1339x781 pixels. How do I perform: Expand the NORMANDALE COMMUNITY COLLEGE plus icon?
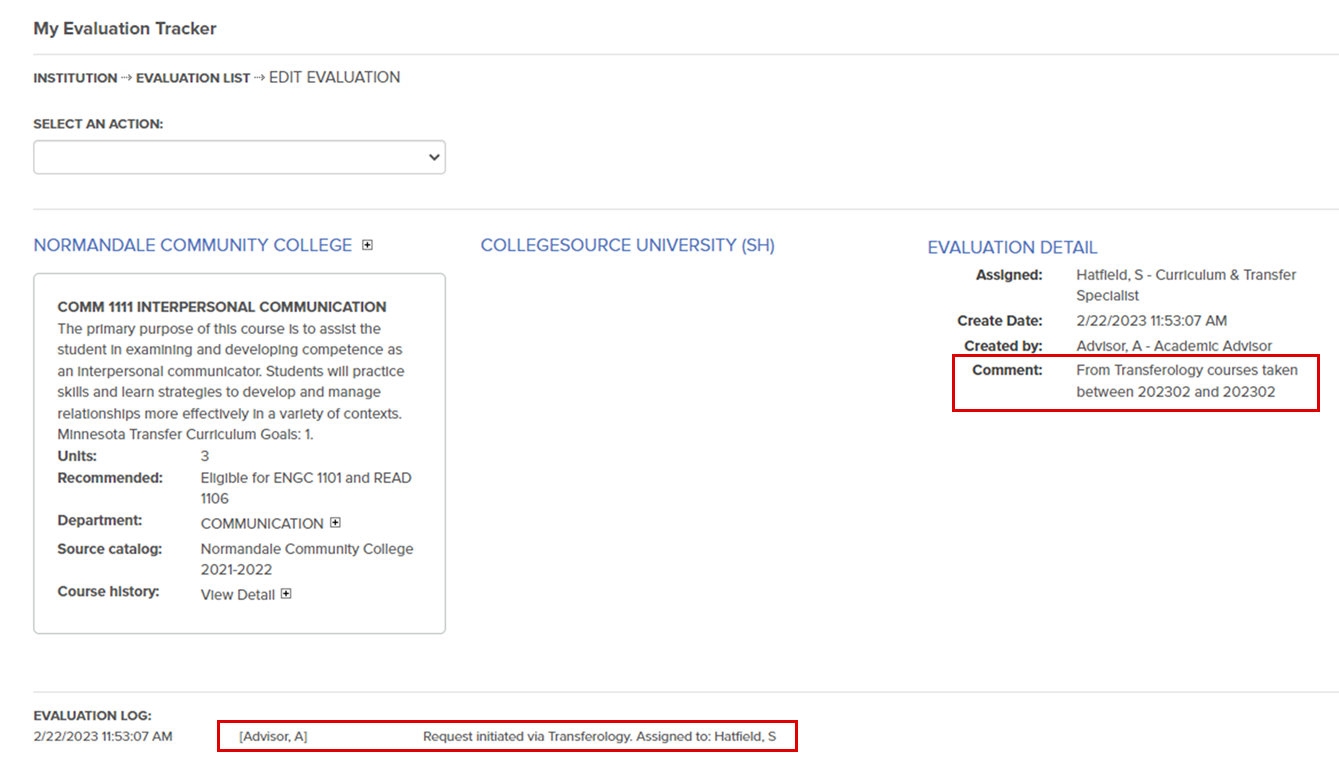[367, 244]
